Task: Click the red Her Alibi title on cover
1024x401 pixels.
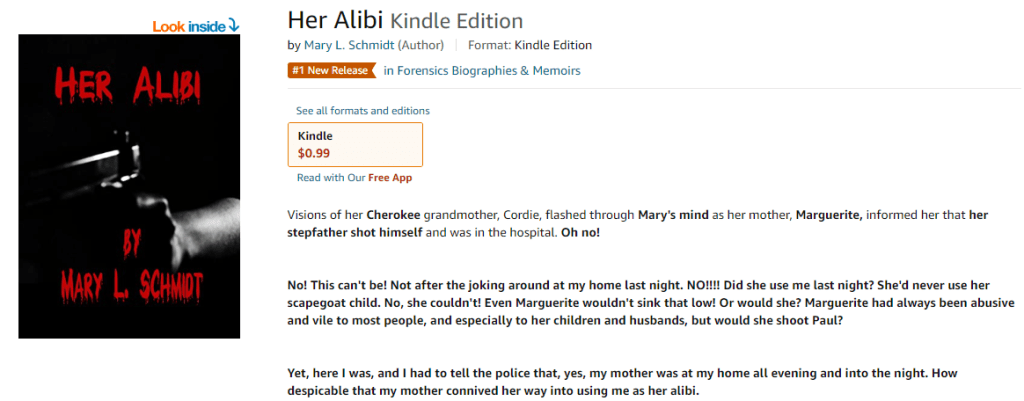Action: tap(128, 89)
